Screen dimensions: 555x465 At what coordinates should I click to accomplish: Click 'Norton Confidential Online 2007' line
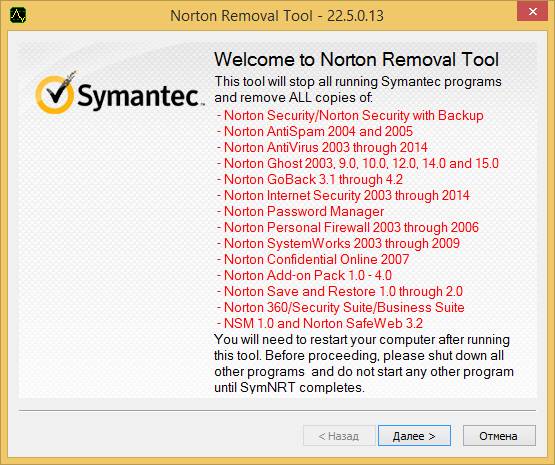(313, 259)
